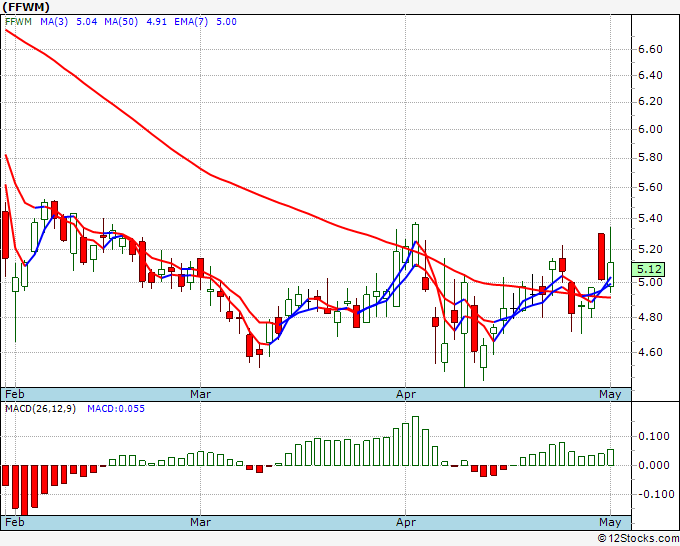
Task: Click the MA(50) value 4.91
Action: tap(157, 22)
